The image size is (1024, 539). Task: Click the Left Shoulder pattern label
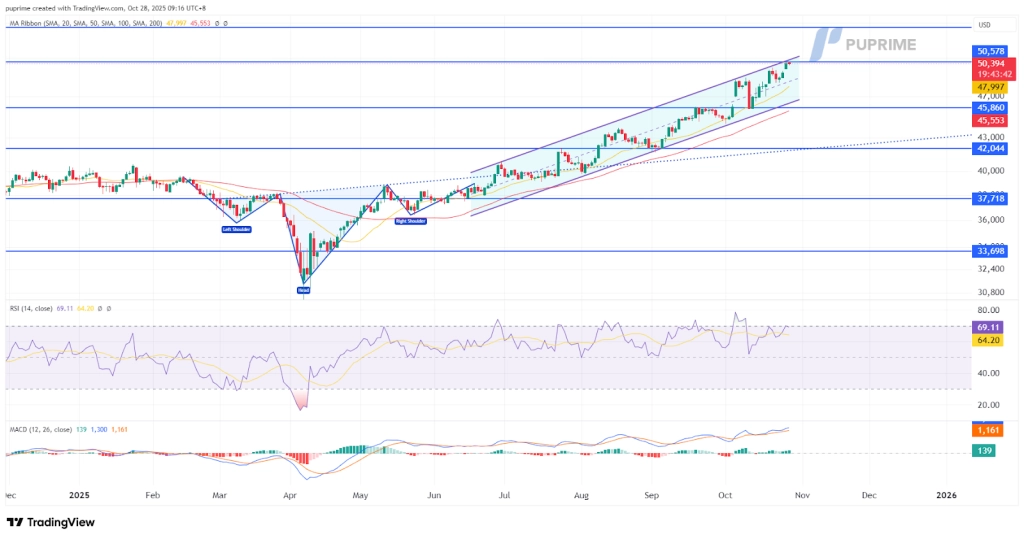(236, 229)
